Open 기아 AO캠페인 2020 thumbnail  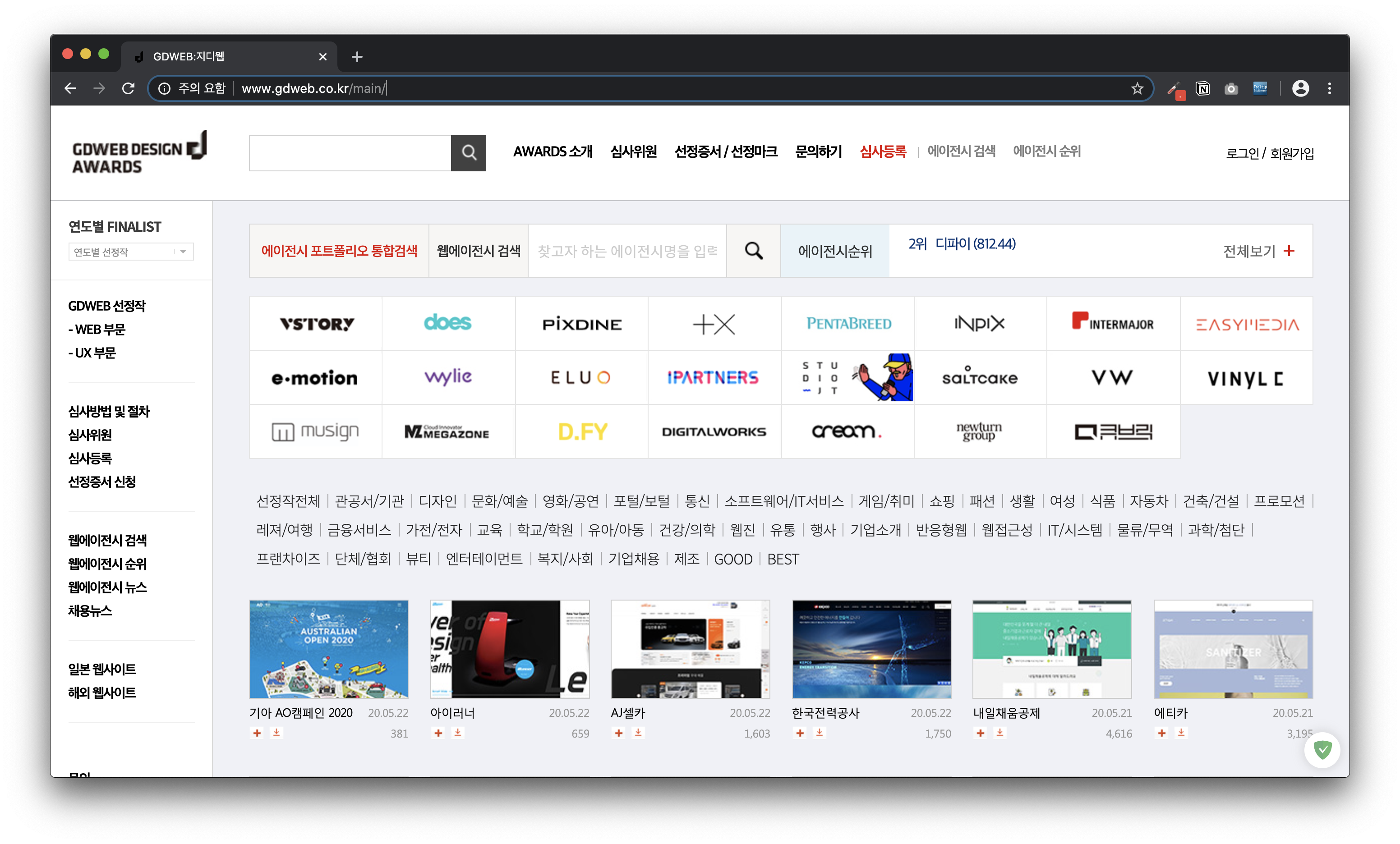click(328, 649)
